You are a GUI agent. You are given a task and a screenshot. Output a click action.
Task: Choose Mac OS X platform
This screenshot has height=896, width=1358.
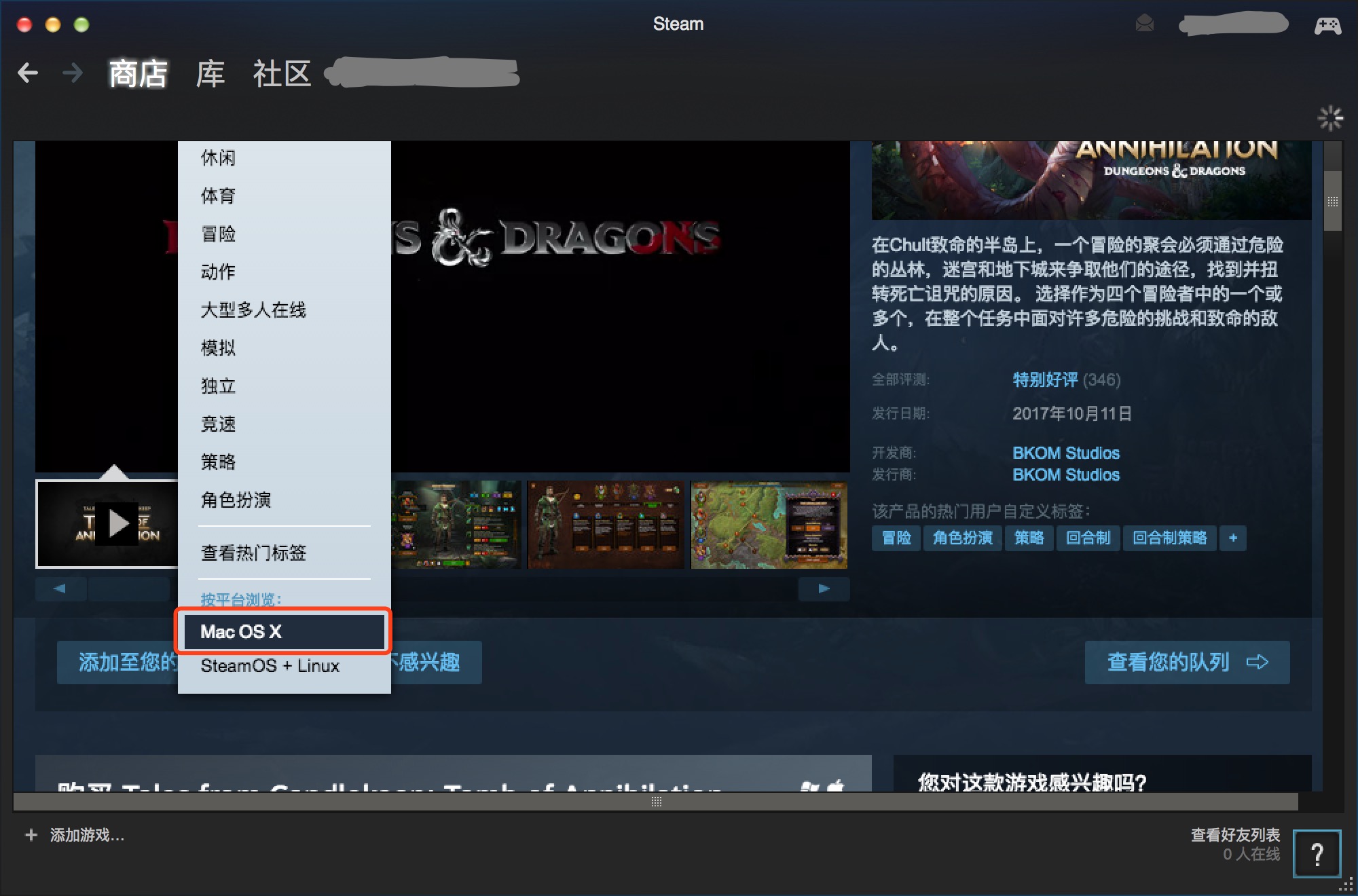(x=284, y=632)
